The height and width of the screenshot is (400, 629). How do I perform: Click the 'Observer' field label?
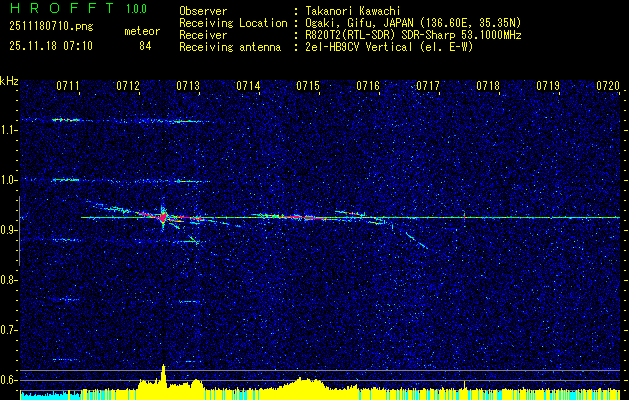[x=203, y=11]
